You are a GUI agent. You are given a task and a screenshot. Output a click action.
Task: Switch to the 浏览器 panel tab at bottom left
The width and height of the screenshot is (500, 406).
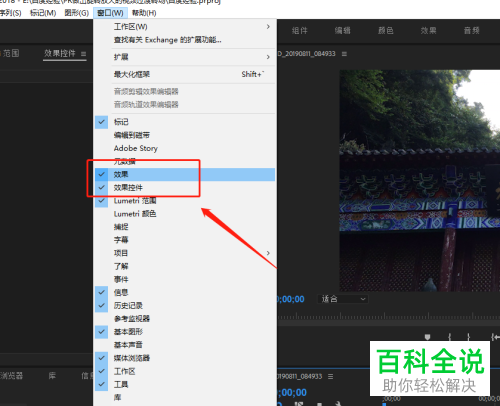(x=12, y=376)
